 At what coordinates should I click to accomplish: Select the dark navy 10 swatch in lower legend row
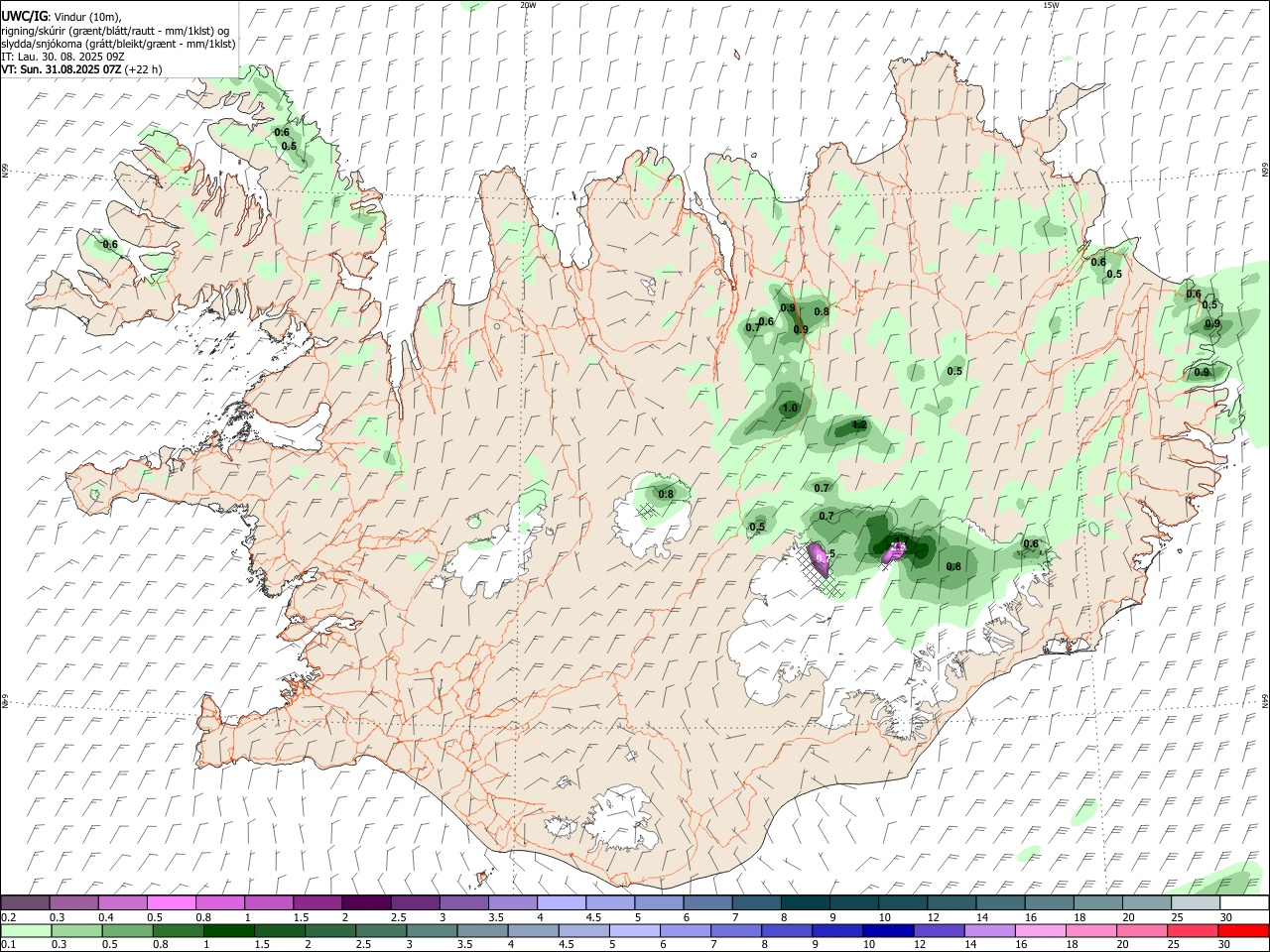[886, 930]
